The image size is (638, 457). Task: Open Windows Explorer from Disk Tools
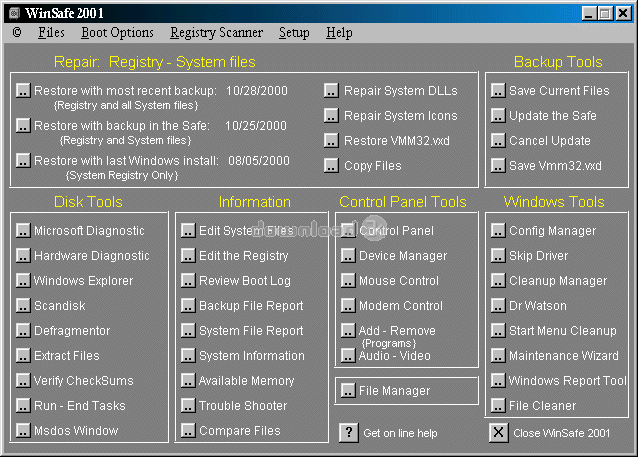pyautogui.click(x=23, y=280)
